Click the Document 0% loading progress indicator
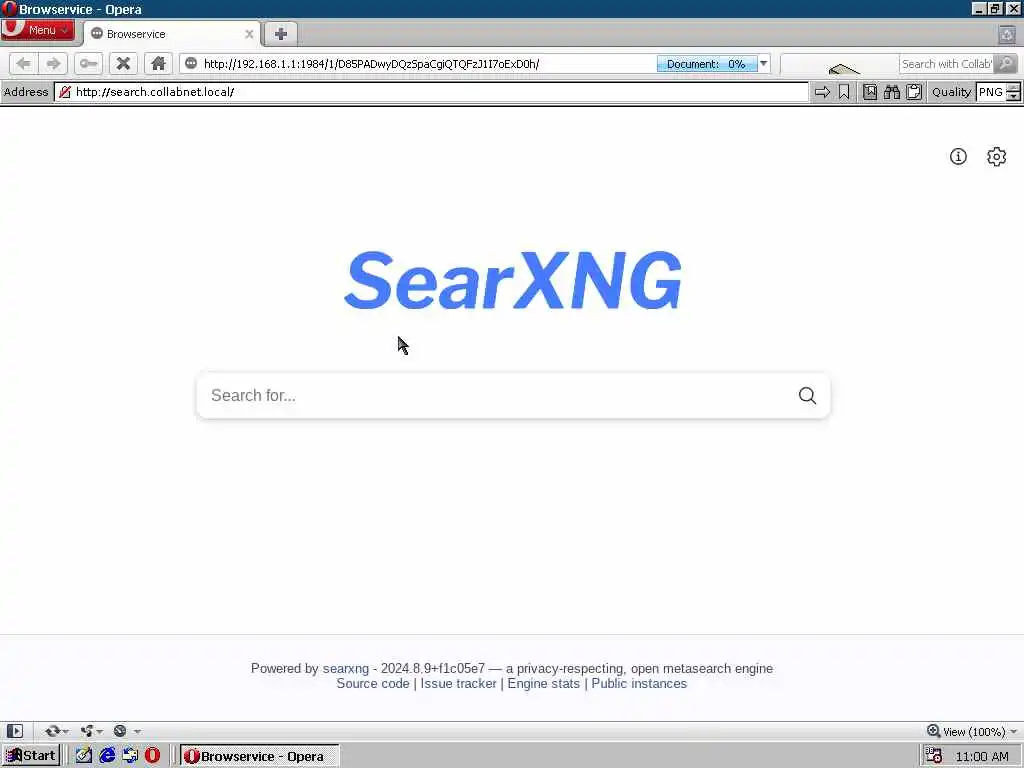1024x768 pixels. 706,63
